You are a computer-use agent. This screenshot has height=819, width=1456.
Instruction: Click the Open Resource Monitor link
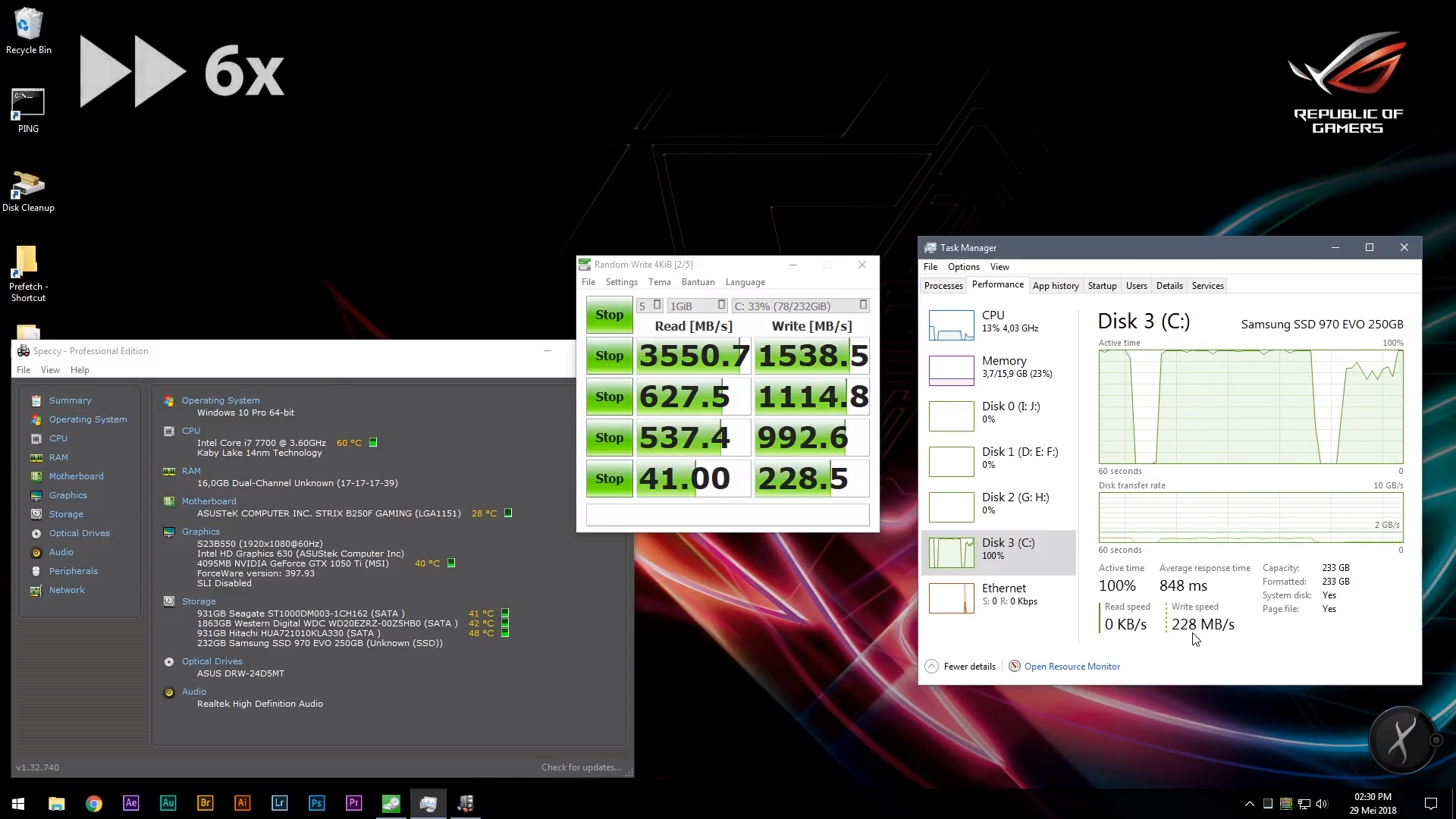(1072, 667)
